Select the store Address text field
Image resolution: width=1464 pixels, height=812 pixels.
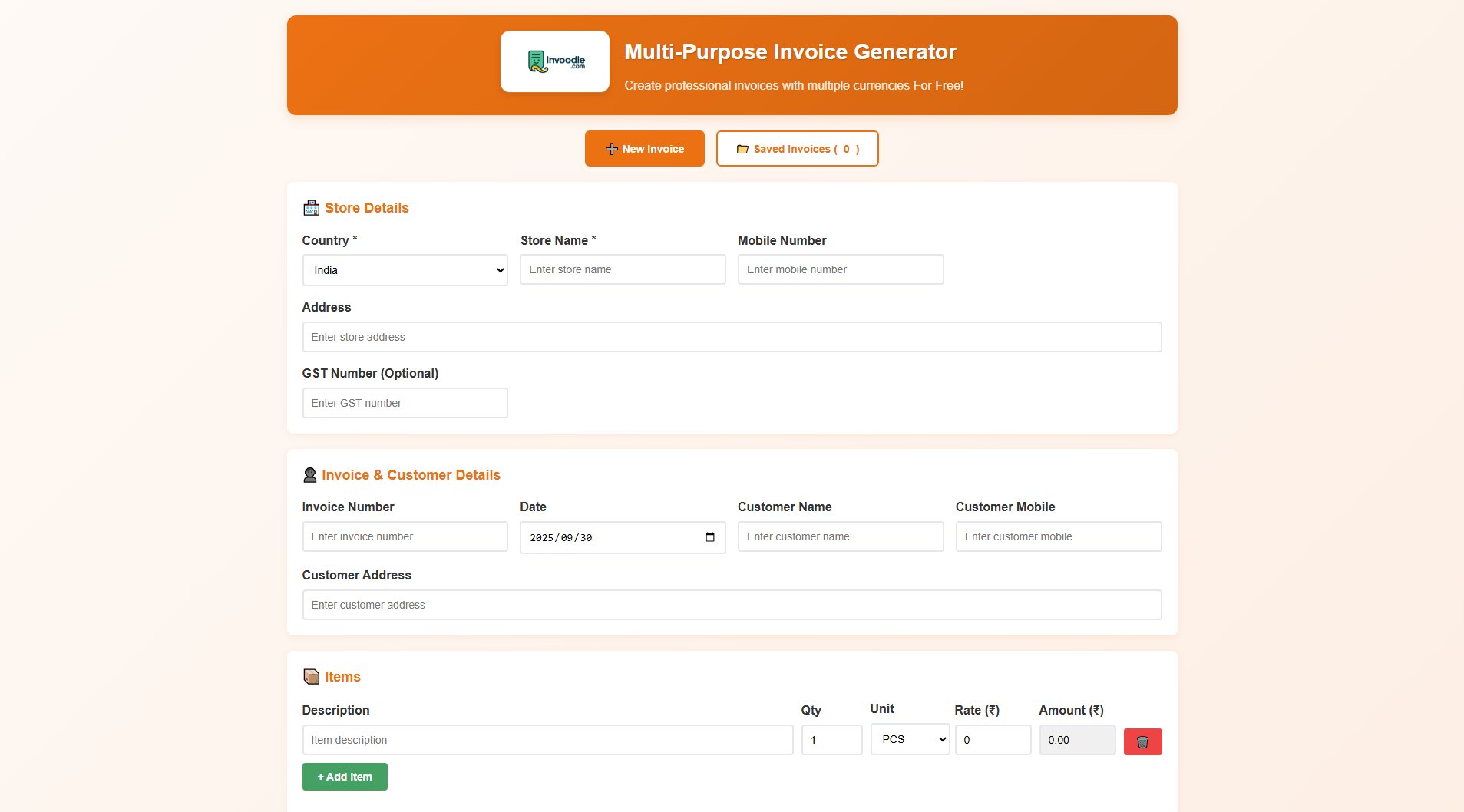tap(731, 337)
